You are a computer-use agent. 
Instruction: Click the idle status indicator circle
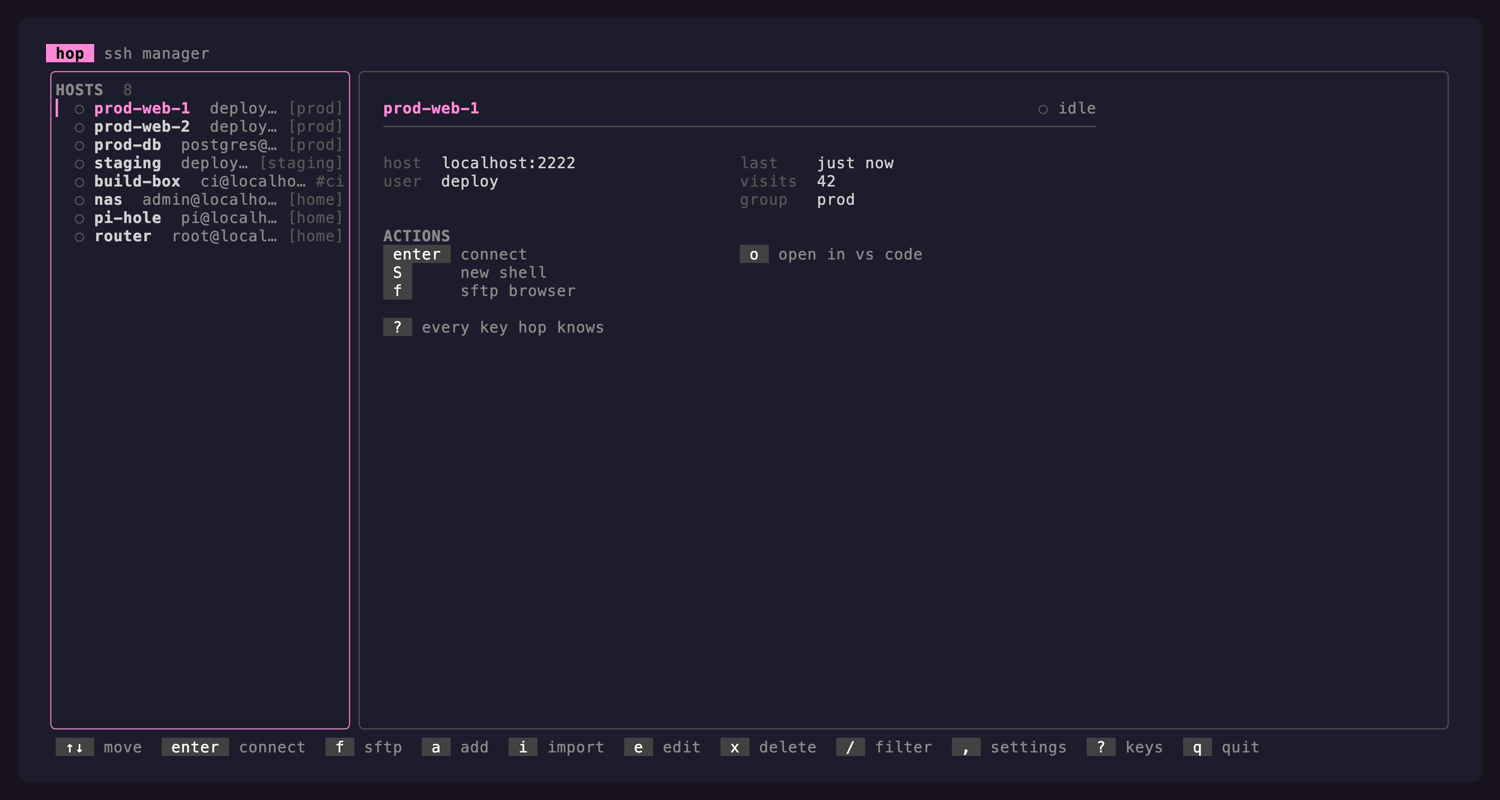[1043, 109]
